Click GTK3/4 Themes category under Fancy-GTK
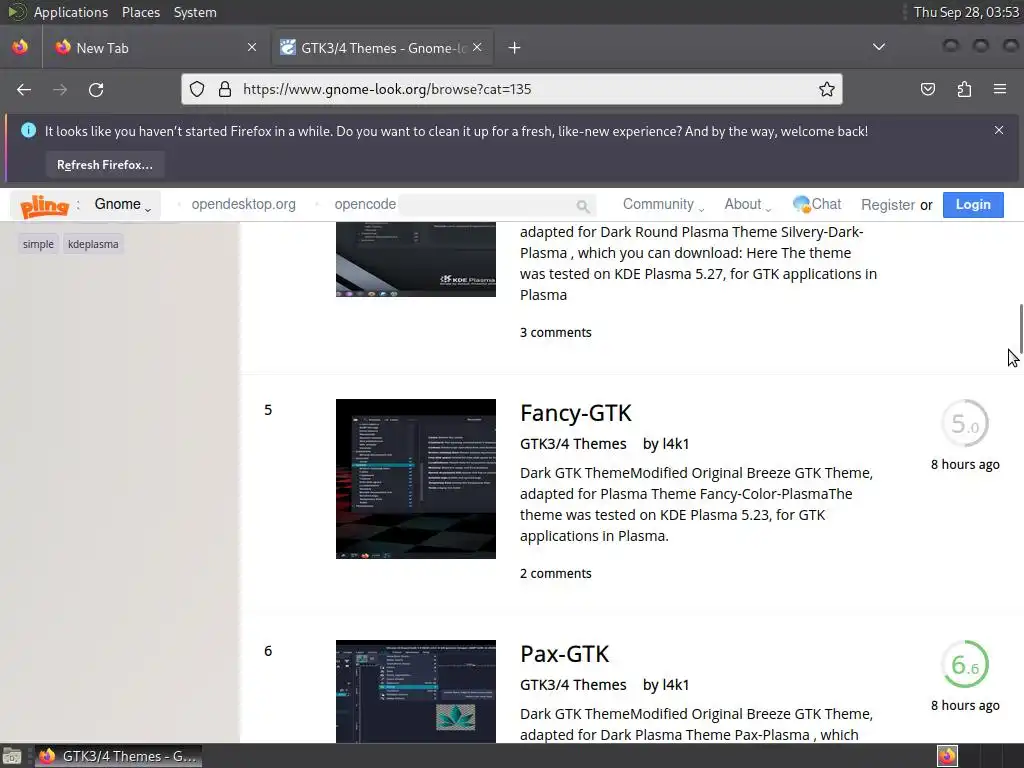 tap(573, 444)
